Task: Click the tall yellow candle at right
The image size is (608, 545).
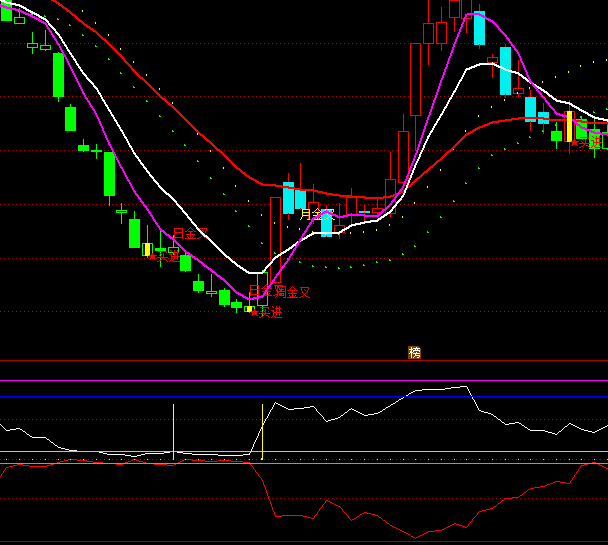Action: 568,127
